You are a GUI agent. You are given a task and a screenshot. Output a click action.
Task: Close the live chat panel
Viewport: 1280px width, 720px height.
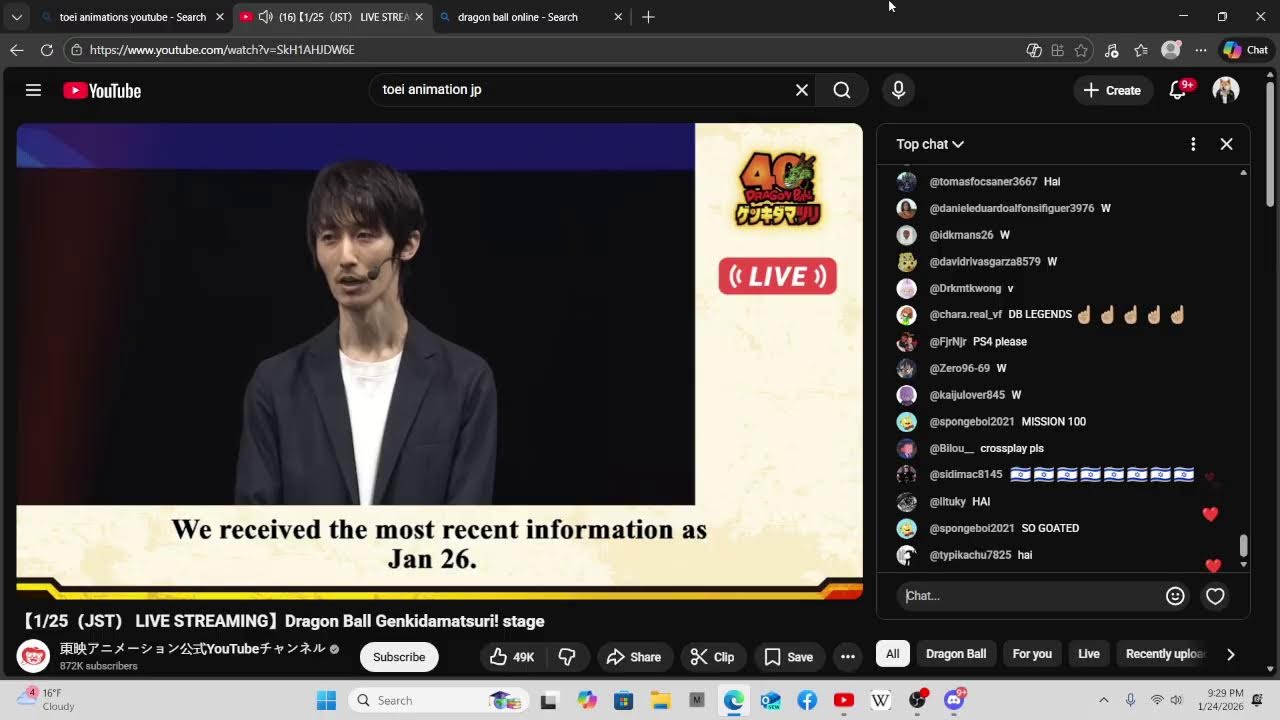pyautogui.click(x=1226, y=144)
